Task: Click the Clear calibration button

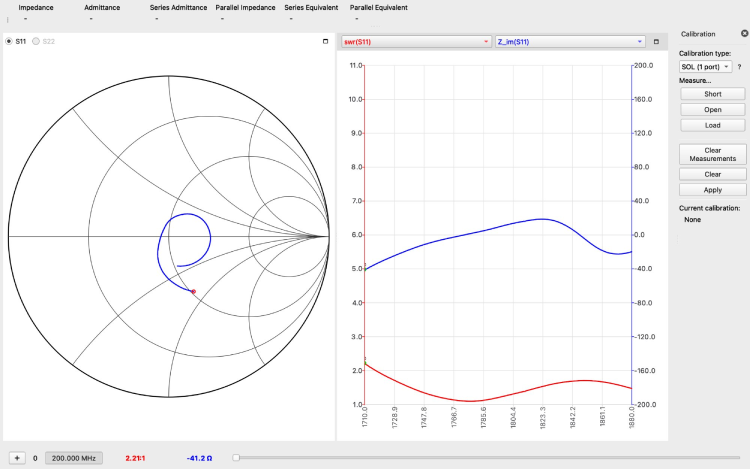Action: point(712,174)
